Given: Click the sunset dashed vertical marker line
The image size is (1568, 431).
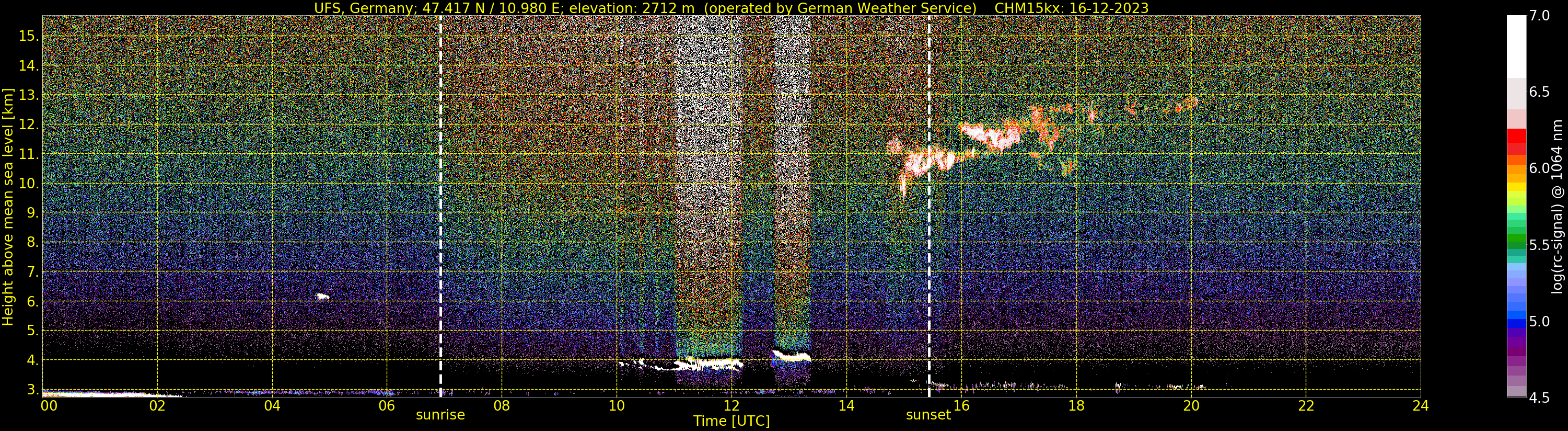Looking at the screenshot, I should pos(929,206).
